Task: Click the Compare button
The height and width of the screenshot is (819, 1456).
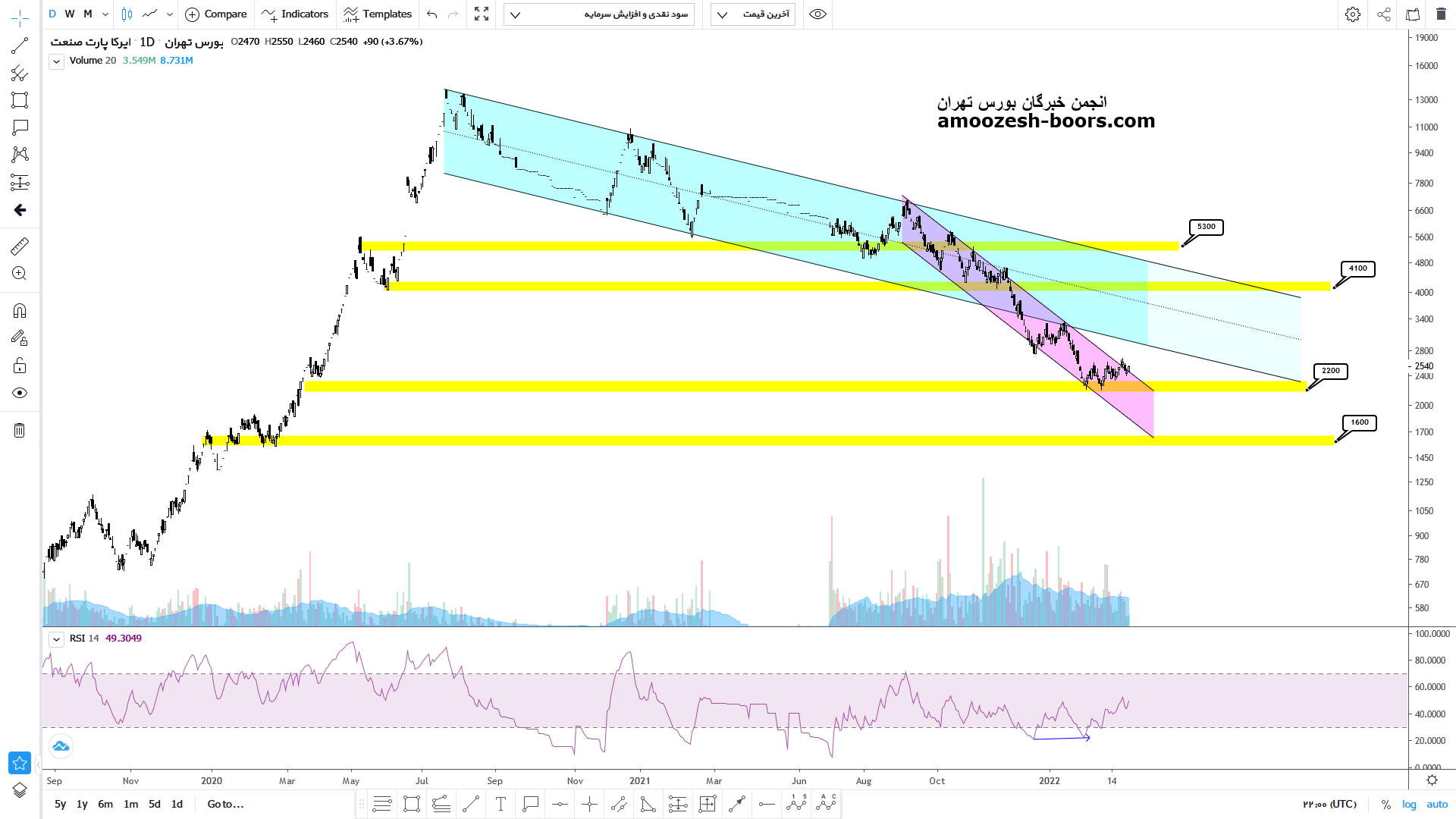Action: [x=216, y=14]
